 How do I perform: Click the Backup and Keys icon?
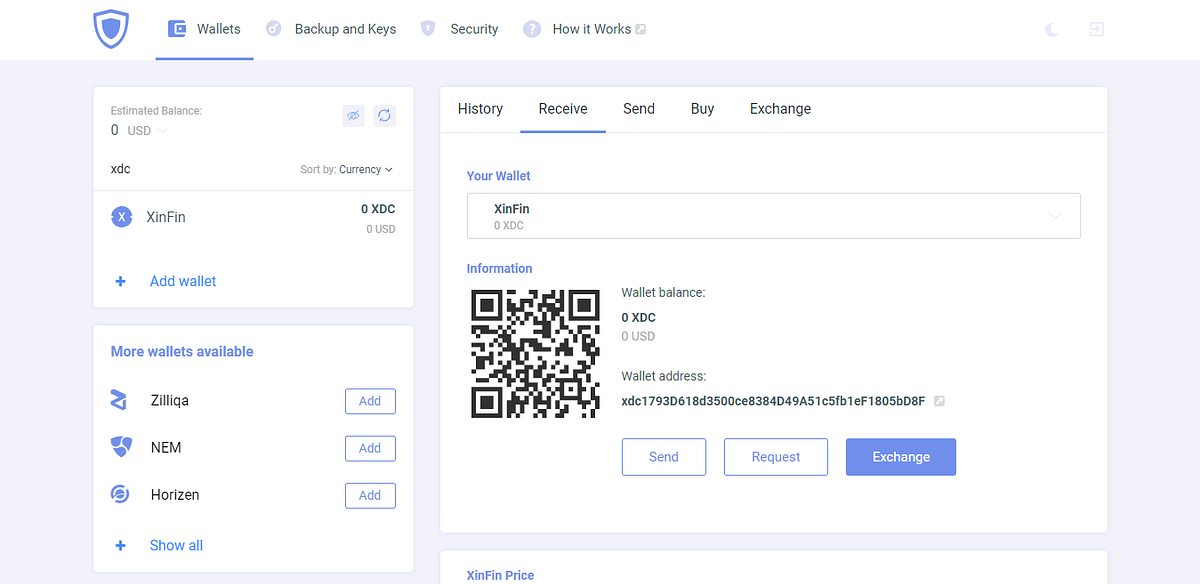point(274,29)
